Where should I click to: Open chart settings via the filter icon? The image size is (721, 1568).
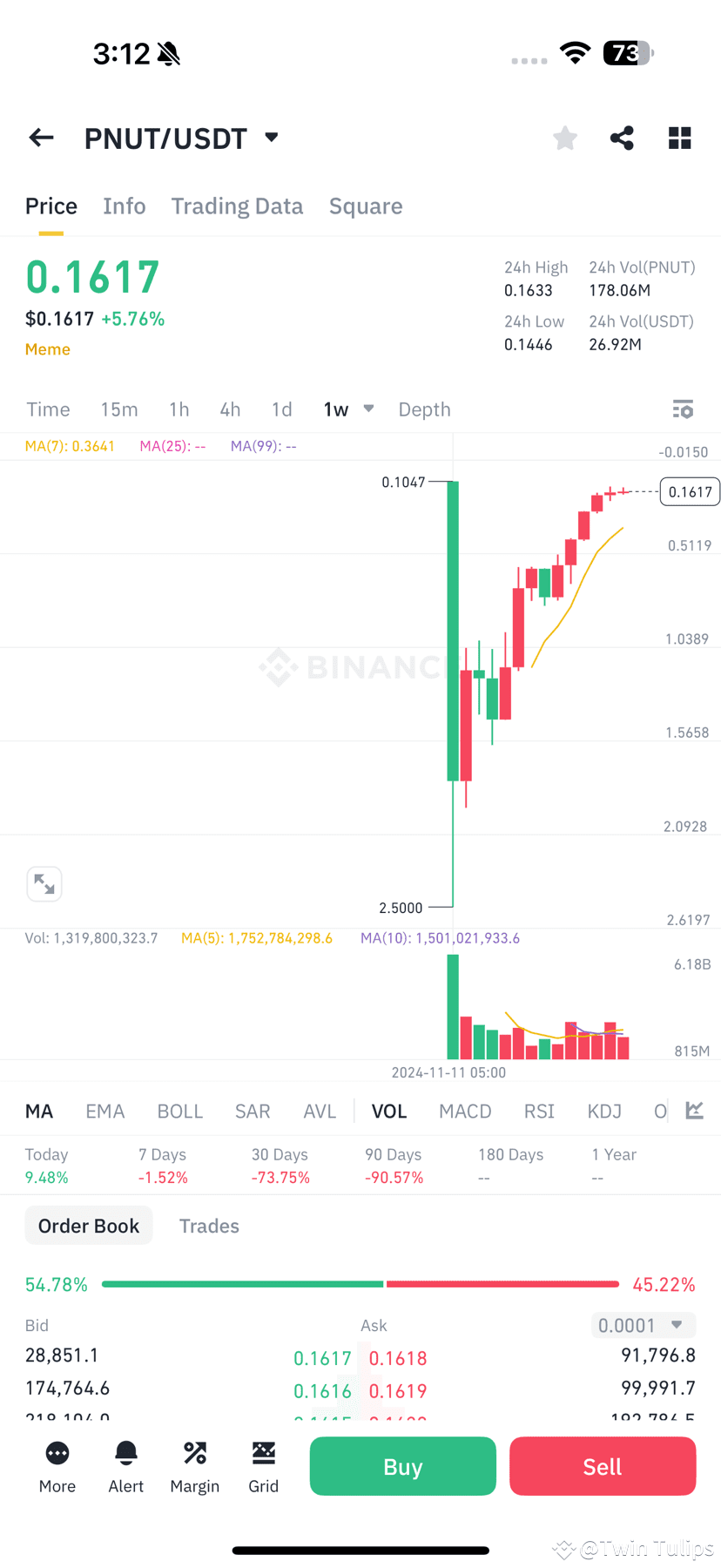pyautogui.click(x=683, y=409)
